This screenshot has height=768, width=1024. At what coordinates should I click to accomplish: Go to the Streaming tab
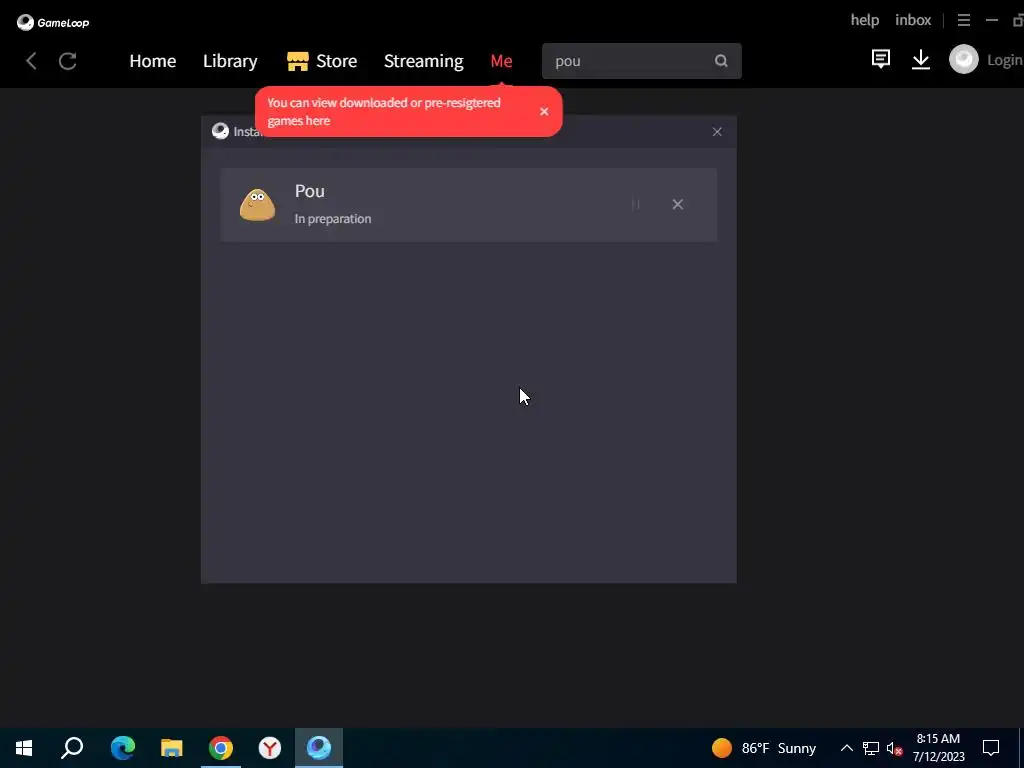tap(423, 61)
